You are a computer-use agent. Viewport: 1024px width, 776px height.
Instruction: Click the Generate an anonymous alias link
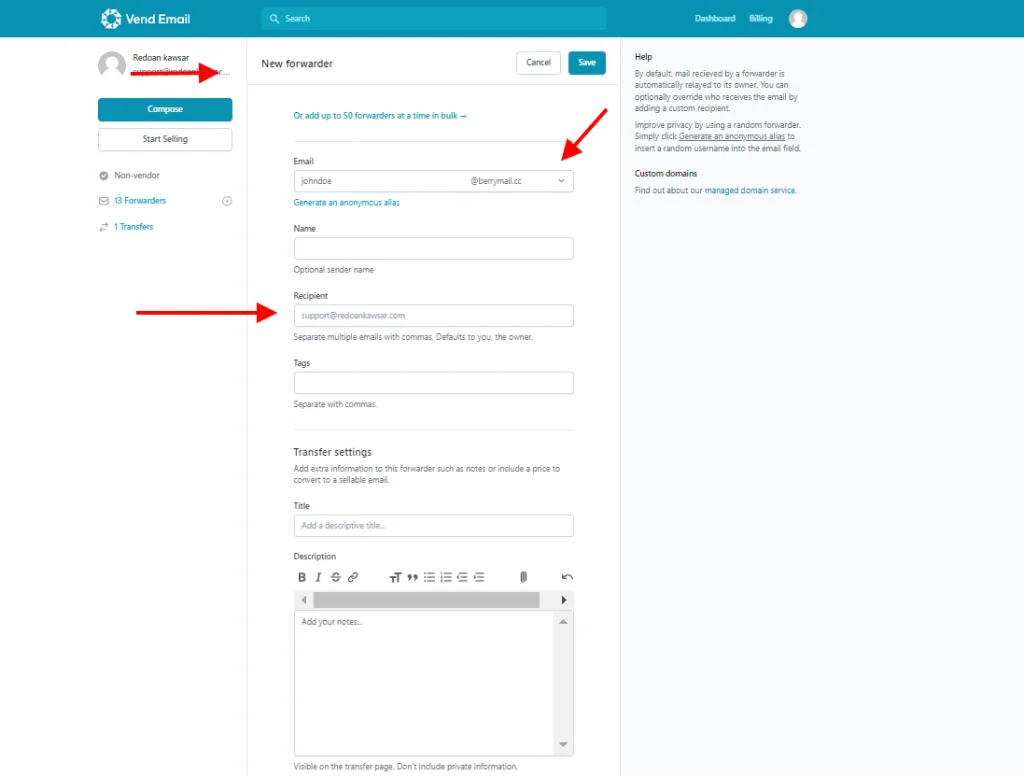tap(346, 203)
